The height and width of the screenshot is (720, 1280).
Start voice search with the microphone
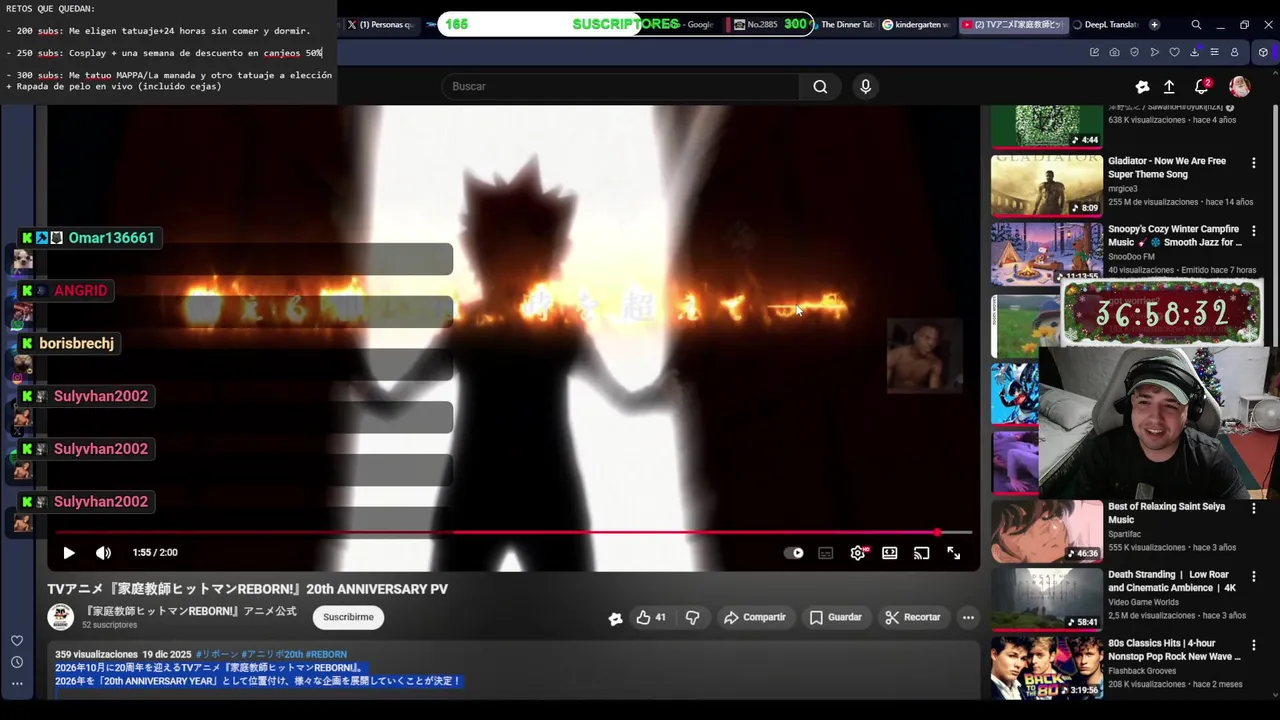click(866, 87)
